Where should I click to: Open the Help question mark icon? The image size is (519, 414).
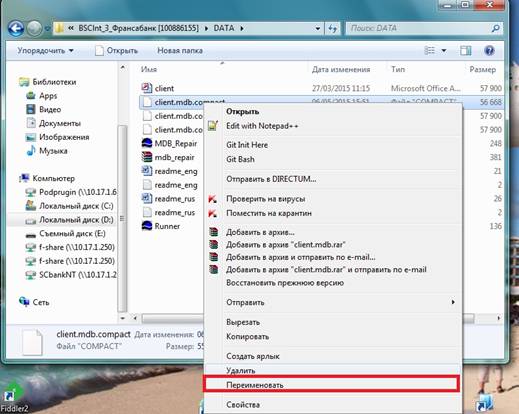tap(489, 51)
